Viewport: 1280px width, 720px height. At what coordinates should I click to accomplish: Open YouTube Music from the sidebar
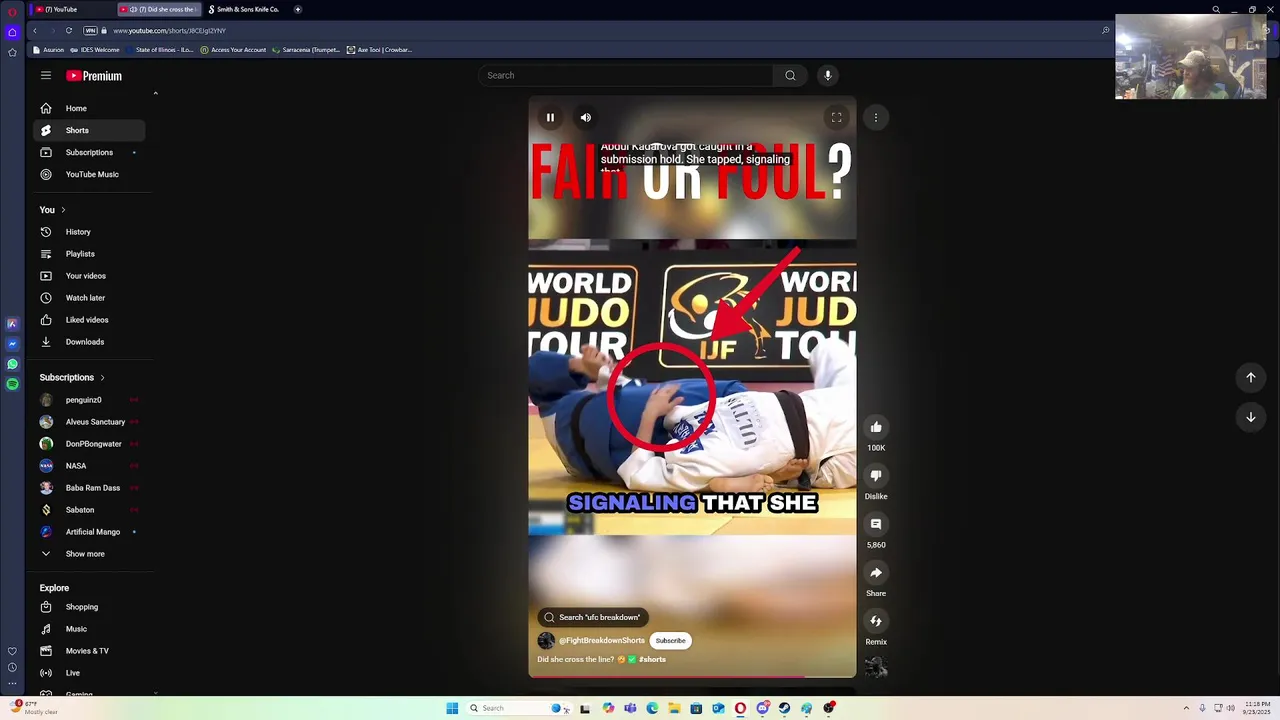tap(89, 174)
